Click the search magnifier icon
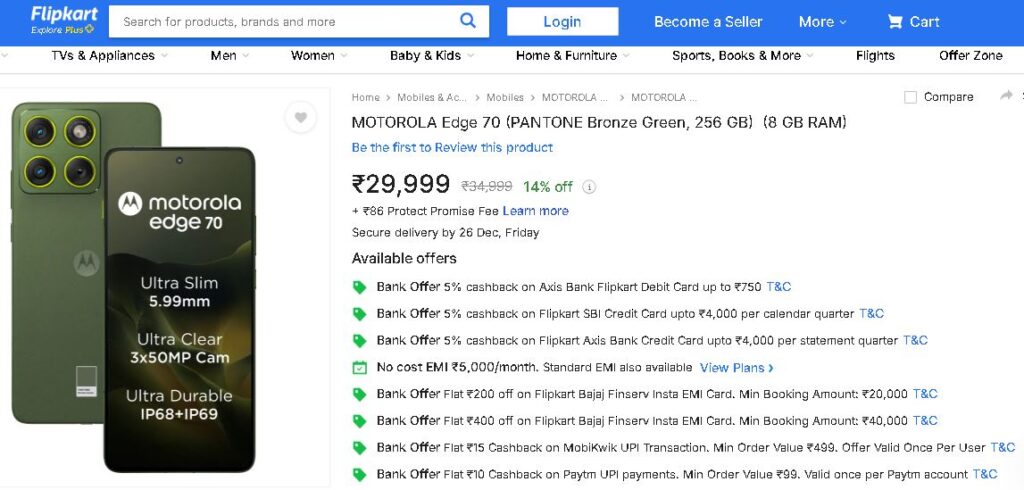Image resolution: width=1024 pixels, height=490 pixels. tap(468, 21)
